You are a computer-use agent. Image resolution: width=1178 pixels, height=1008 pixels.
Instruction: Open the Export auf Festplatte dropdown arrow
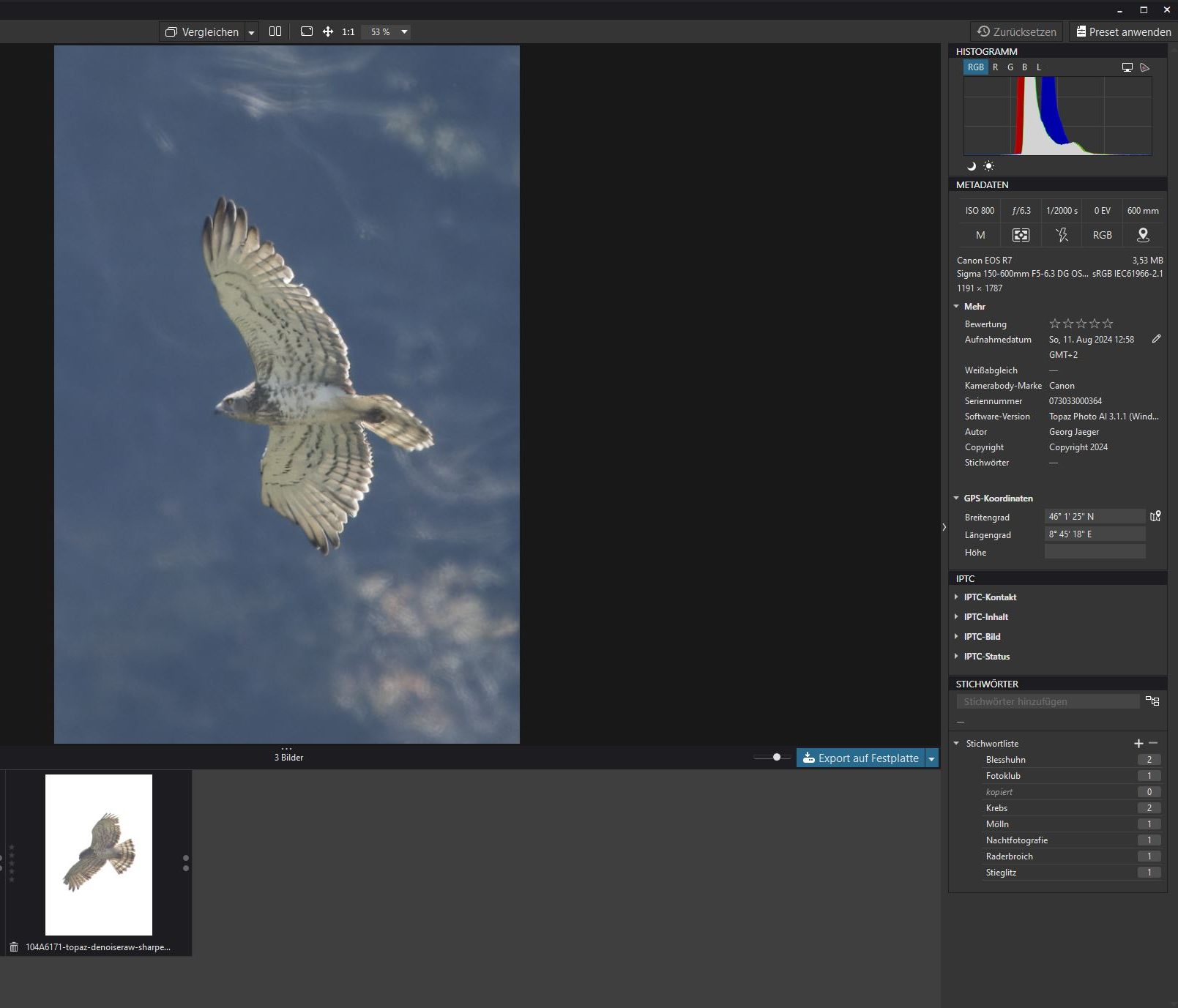pyautogui.click(x=932, y=758)
